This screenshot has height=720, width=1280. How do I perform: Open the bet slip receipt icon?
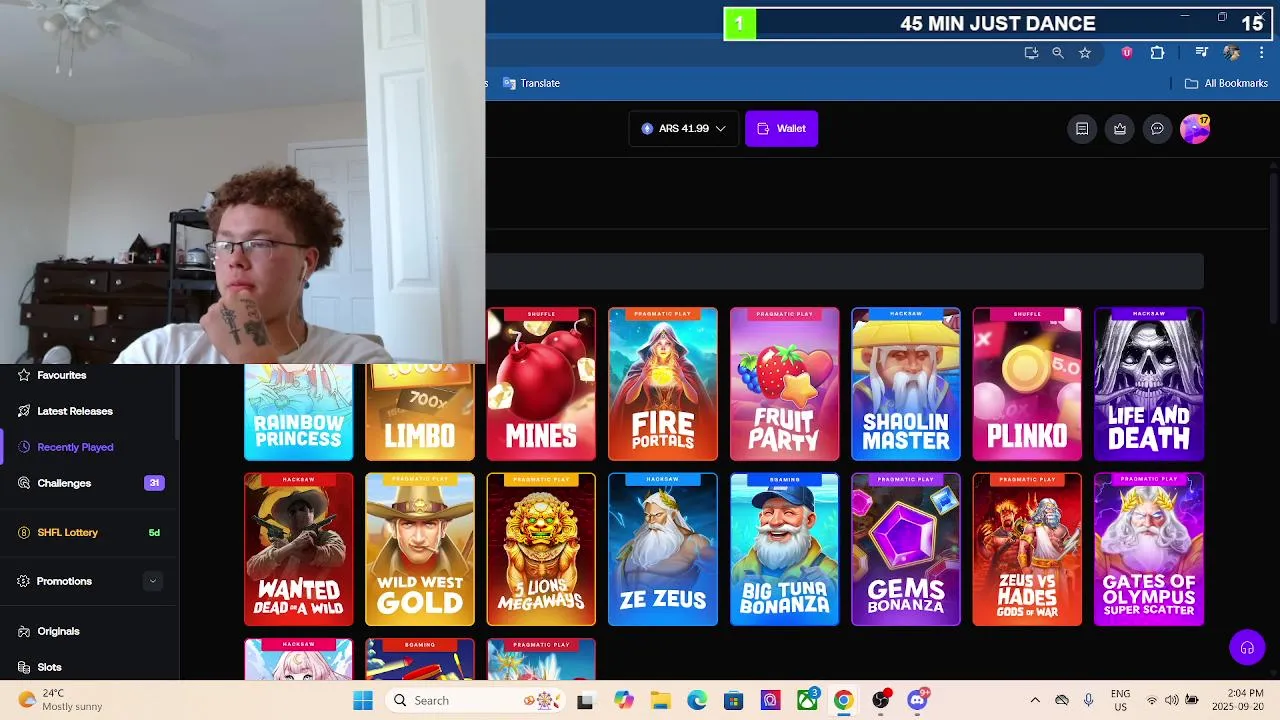point(1082,128)
